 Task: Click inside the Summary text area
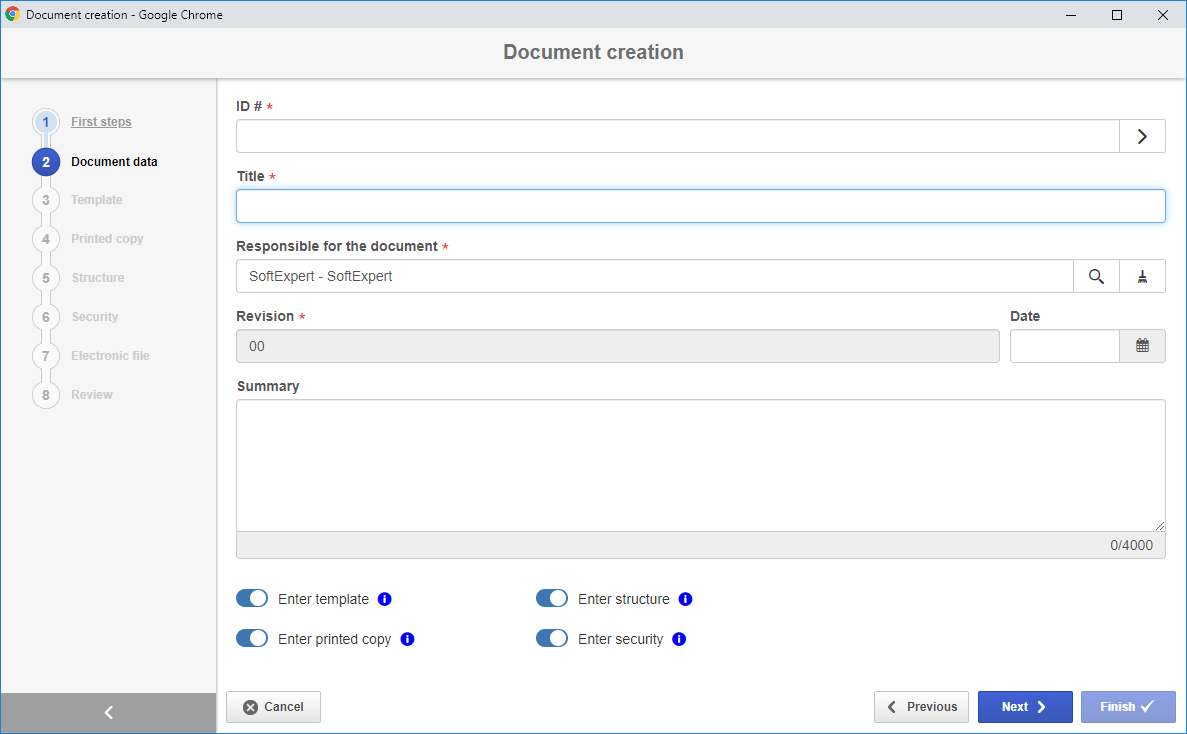[700, 465]
